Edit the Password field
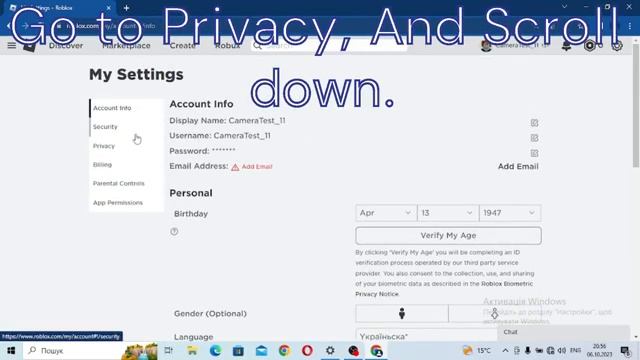The width and height of the screenshot is (640, 360). 534,153
